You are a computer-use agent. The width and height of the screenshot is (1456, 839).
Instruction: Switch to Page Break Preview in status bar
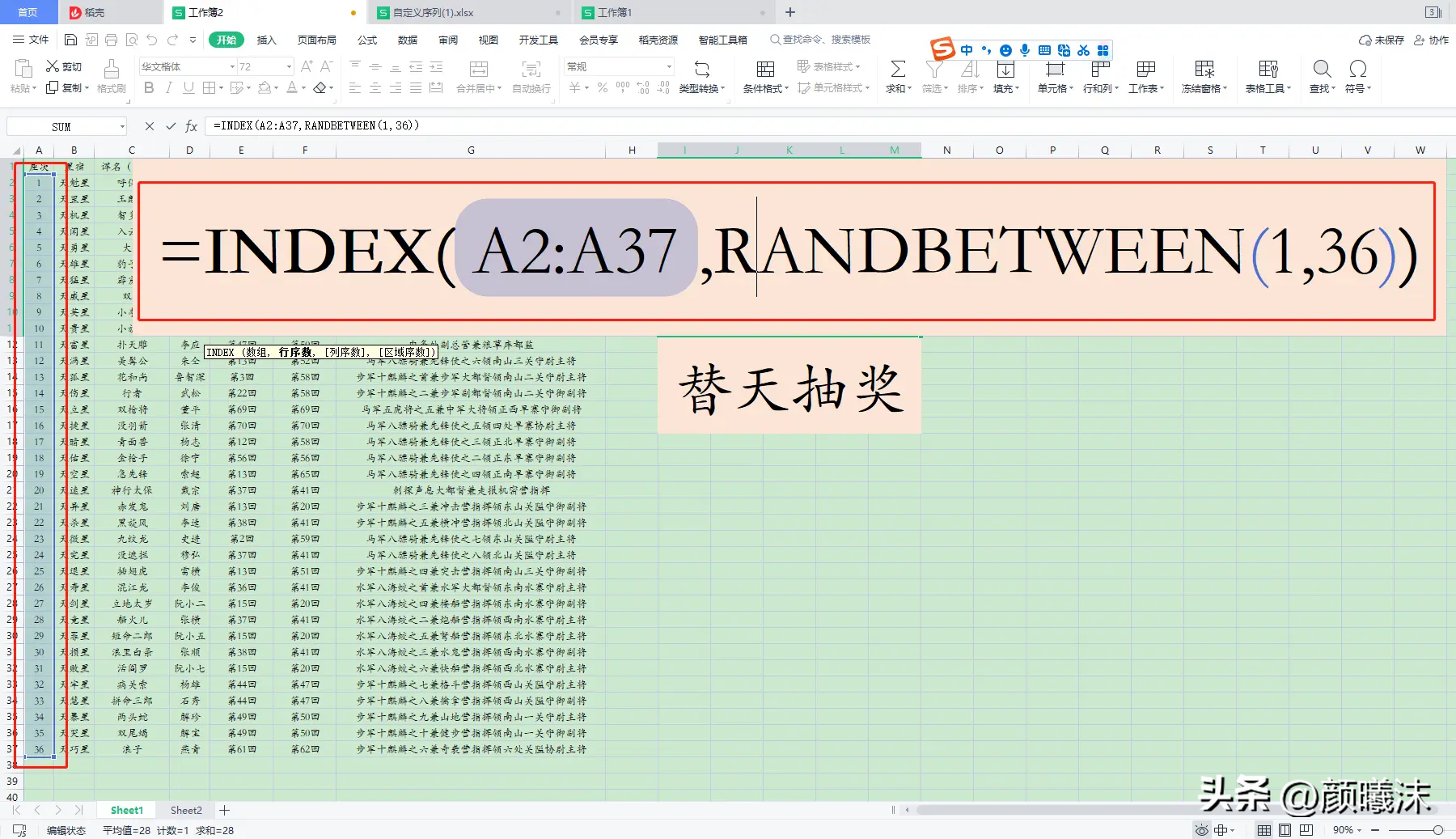tap(1306, 830)
